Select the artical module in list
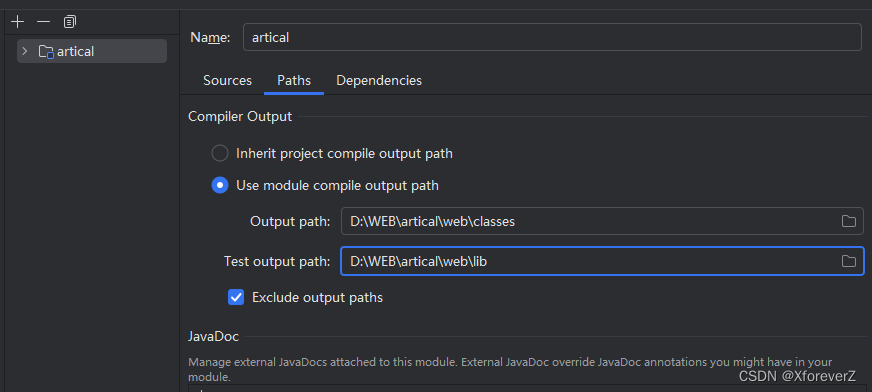Image resolution: width=872 pixels, height=392 pixels. (x=92, y=51)
